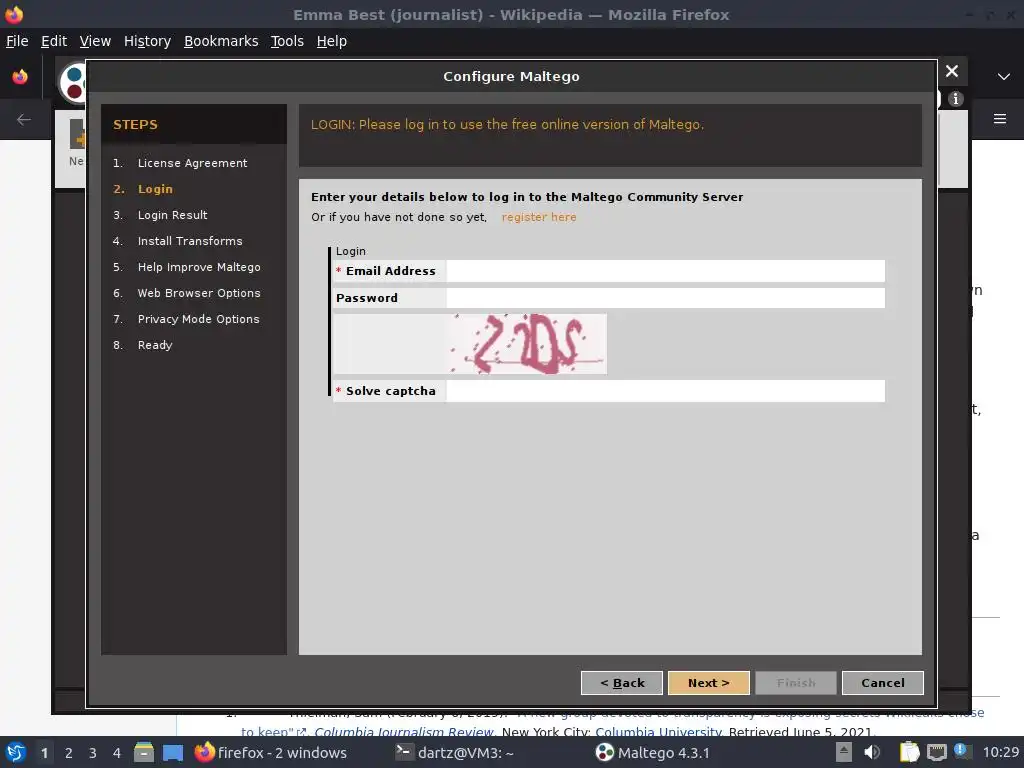Click the Maltego logo behind the dialog
The height and width of the screenshot is (768, 1024).
tap(73, 82)
